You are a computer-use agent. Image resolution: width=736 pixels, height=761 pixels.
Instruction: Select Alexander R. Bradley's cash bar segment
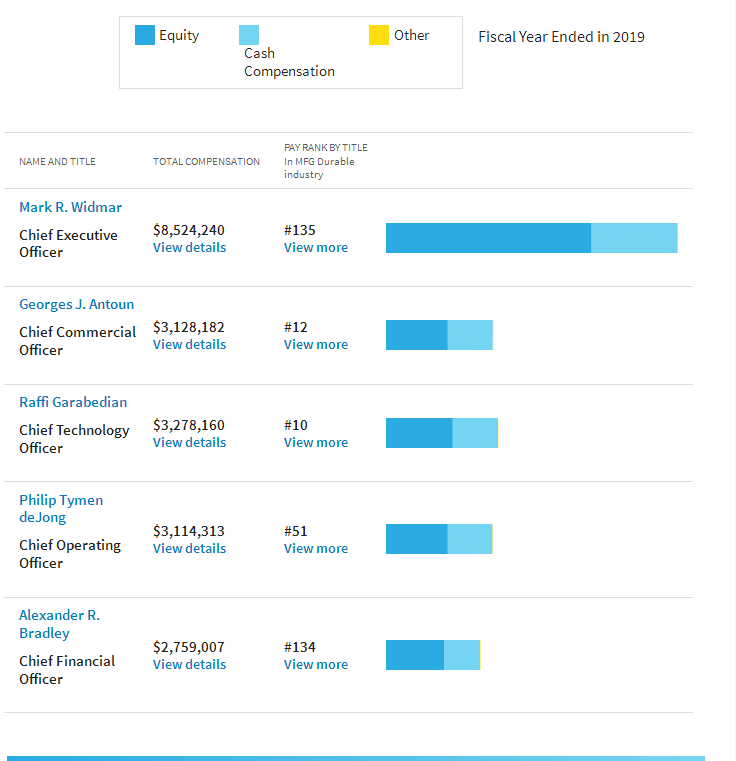462,655
